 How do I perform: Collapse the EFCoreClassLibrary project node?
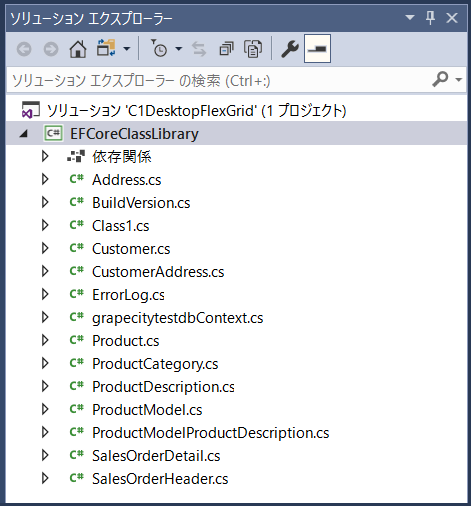click(23, 134)
